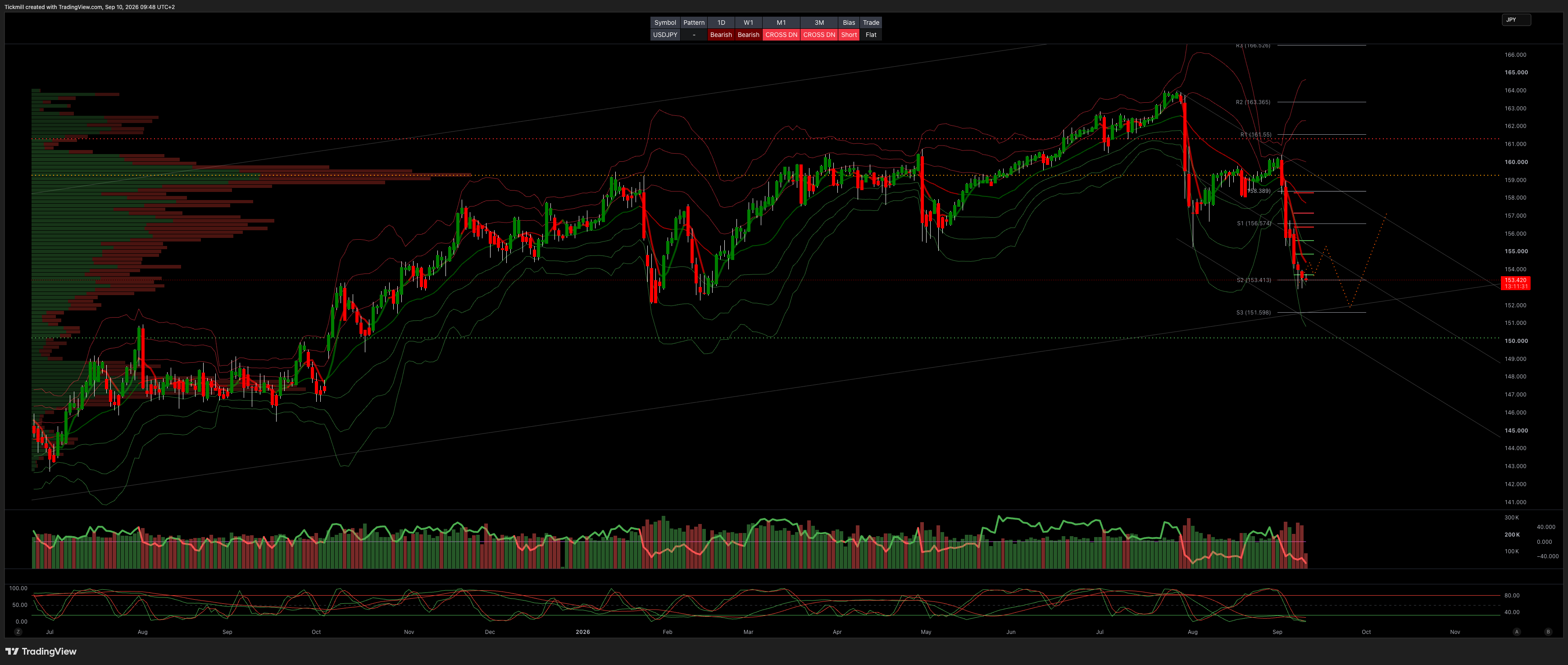This screenshot has width=1568, height=665.
Task: Select the 3M column header in table
Action: pos(819,23)
